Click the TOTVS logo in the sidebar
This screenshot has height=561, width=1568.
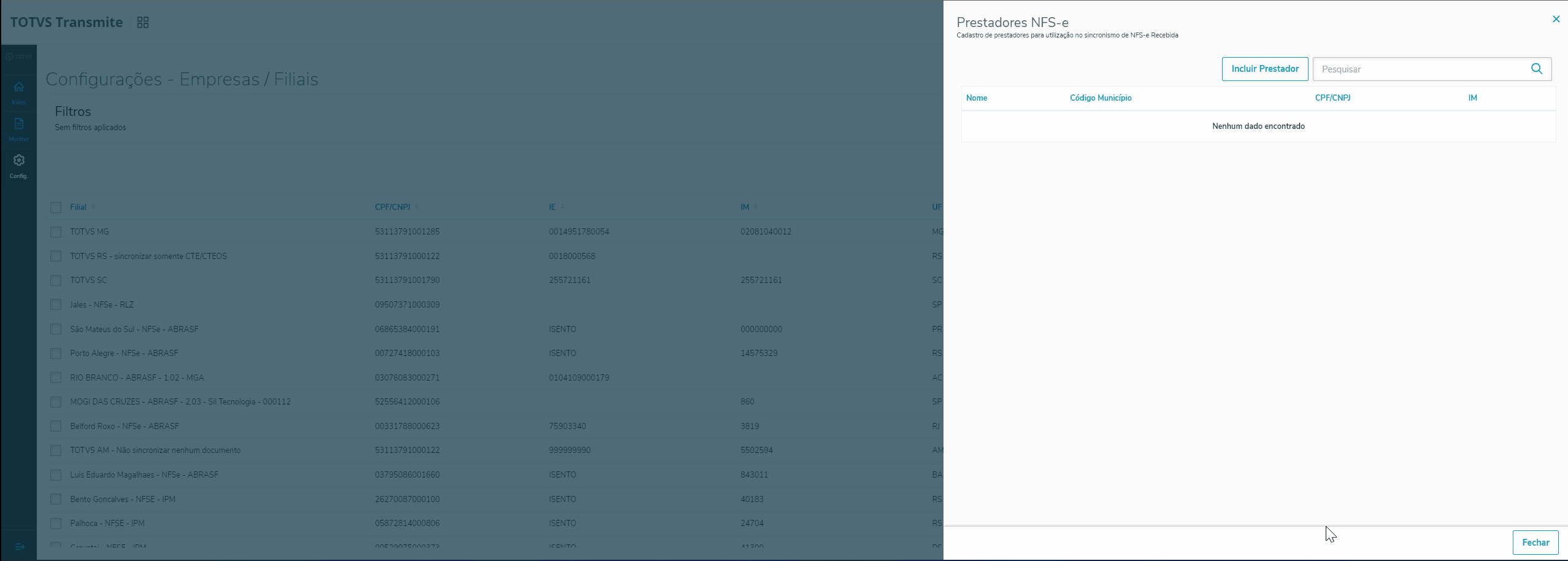click(18, 56)
